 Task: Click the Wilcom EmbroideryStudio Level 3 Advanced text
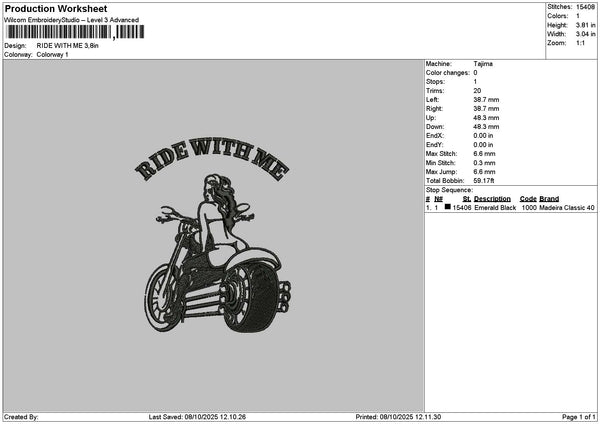(x=72, y=20)
